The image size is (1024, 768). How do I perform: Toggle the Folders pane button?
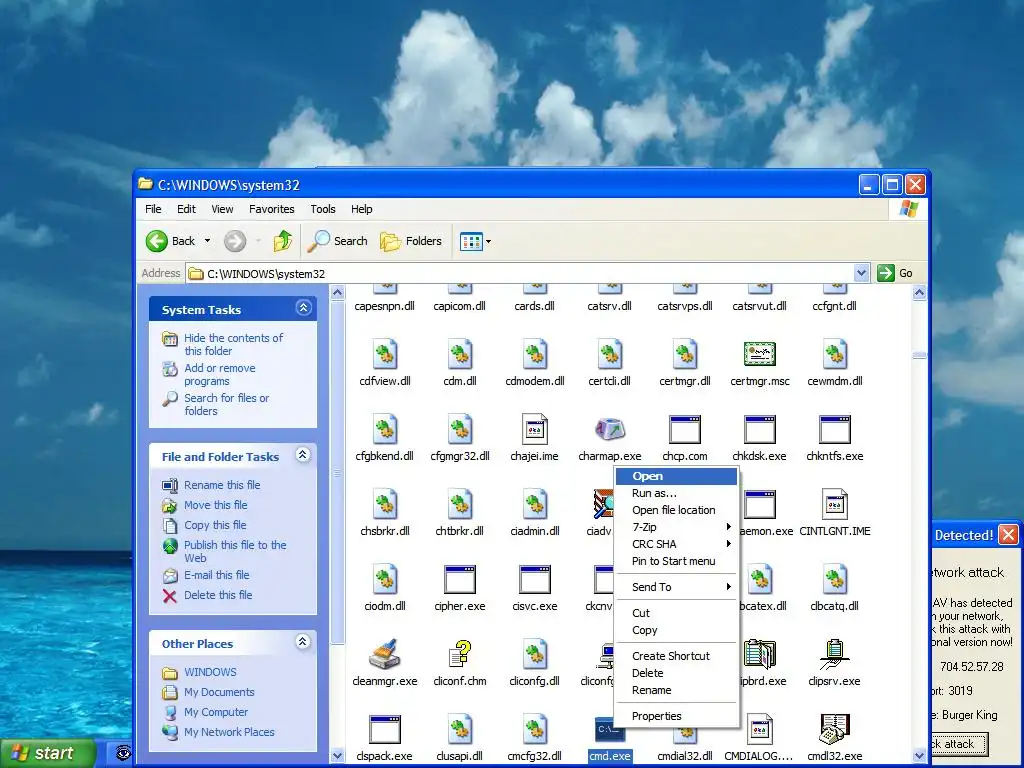tap(411, 241)
